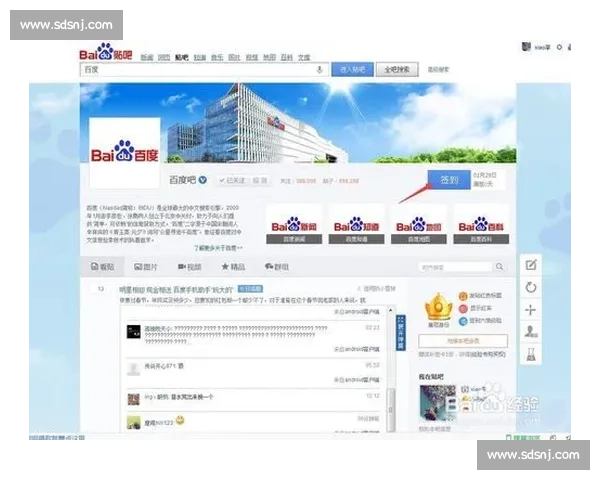The width and height of the screenshot is (600, 480).
Task: Open the first thread title 明星相邀
Action: coord(176,289)
